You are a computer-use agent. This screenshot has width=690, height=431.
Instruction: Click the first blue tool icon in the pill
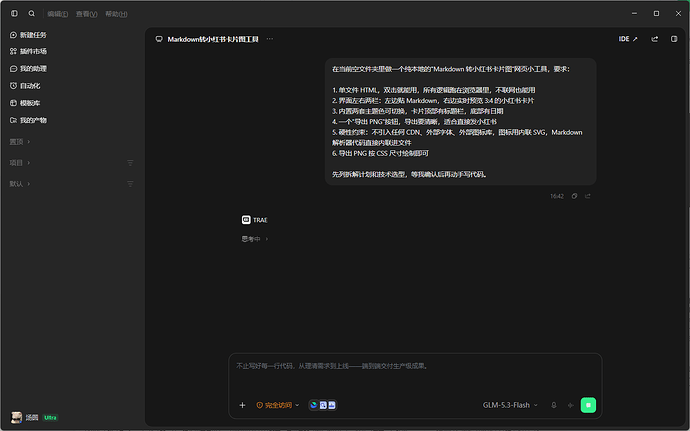pos(314,405)
